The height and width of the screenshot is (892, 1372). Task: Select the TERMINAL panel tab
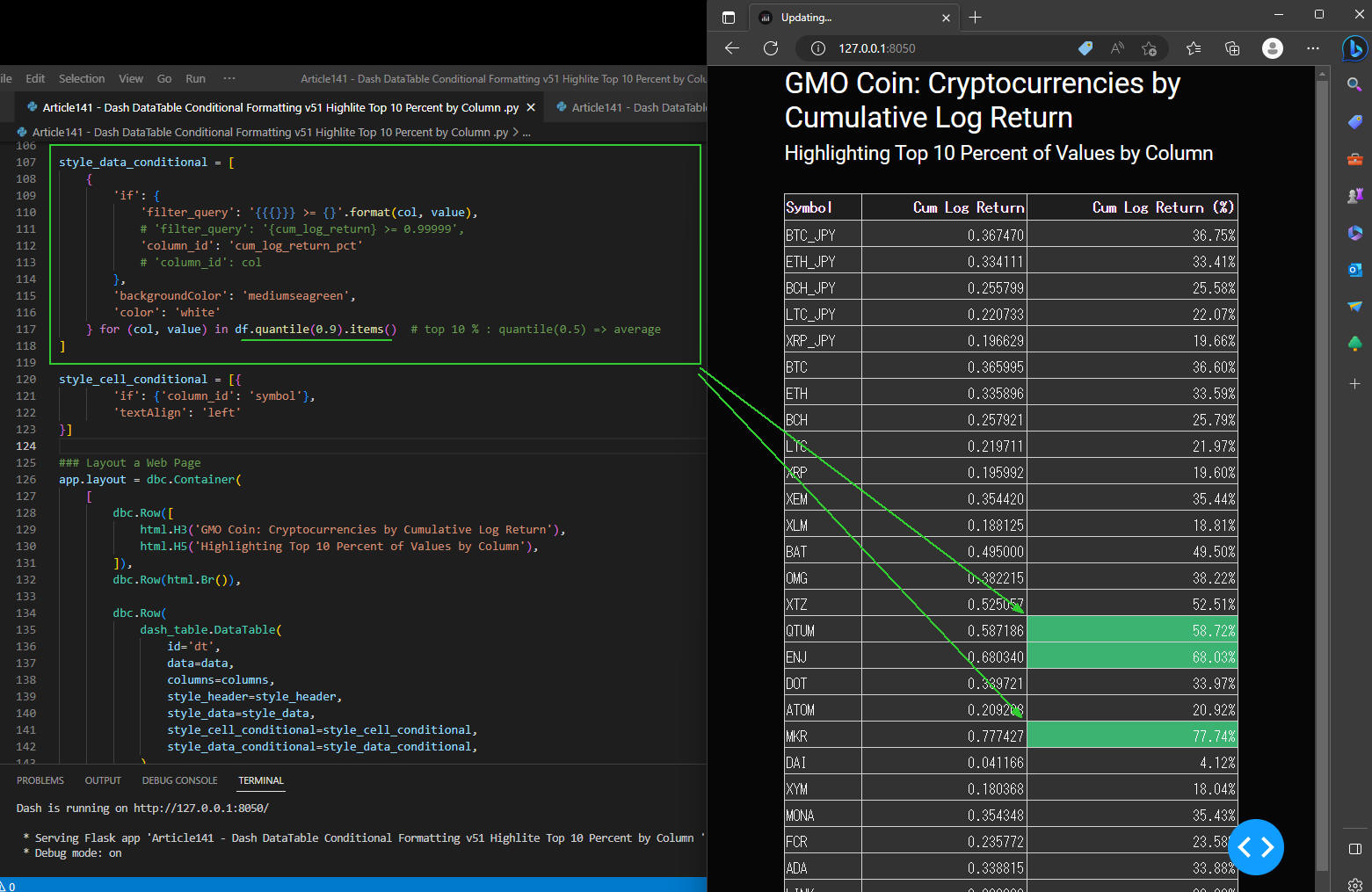(261, 780)
